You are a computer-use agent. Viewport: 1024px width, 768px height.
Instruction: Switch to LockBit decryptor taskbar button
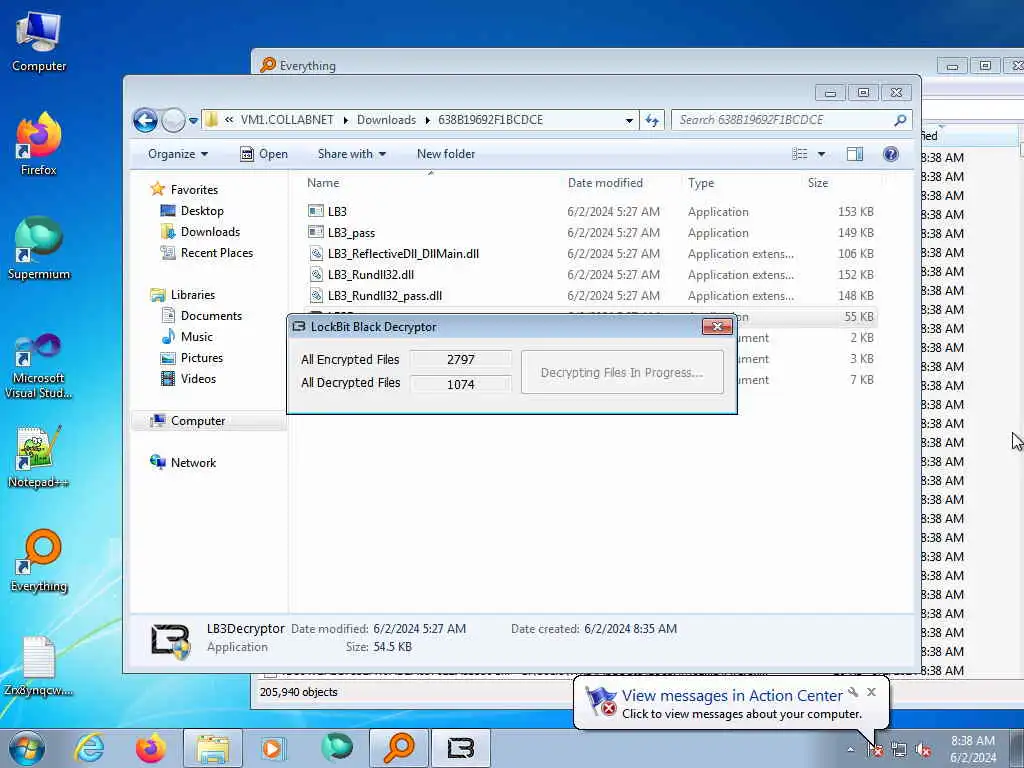tap(461, 748)
